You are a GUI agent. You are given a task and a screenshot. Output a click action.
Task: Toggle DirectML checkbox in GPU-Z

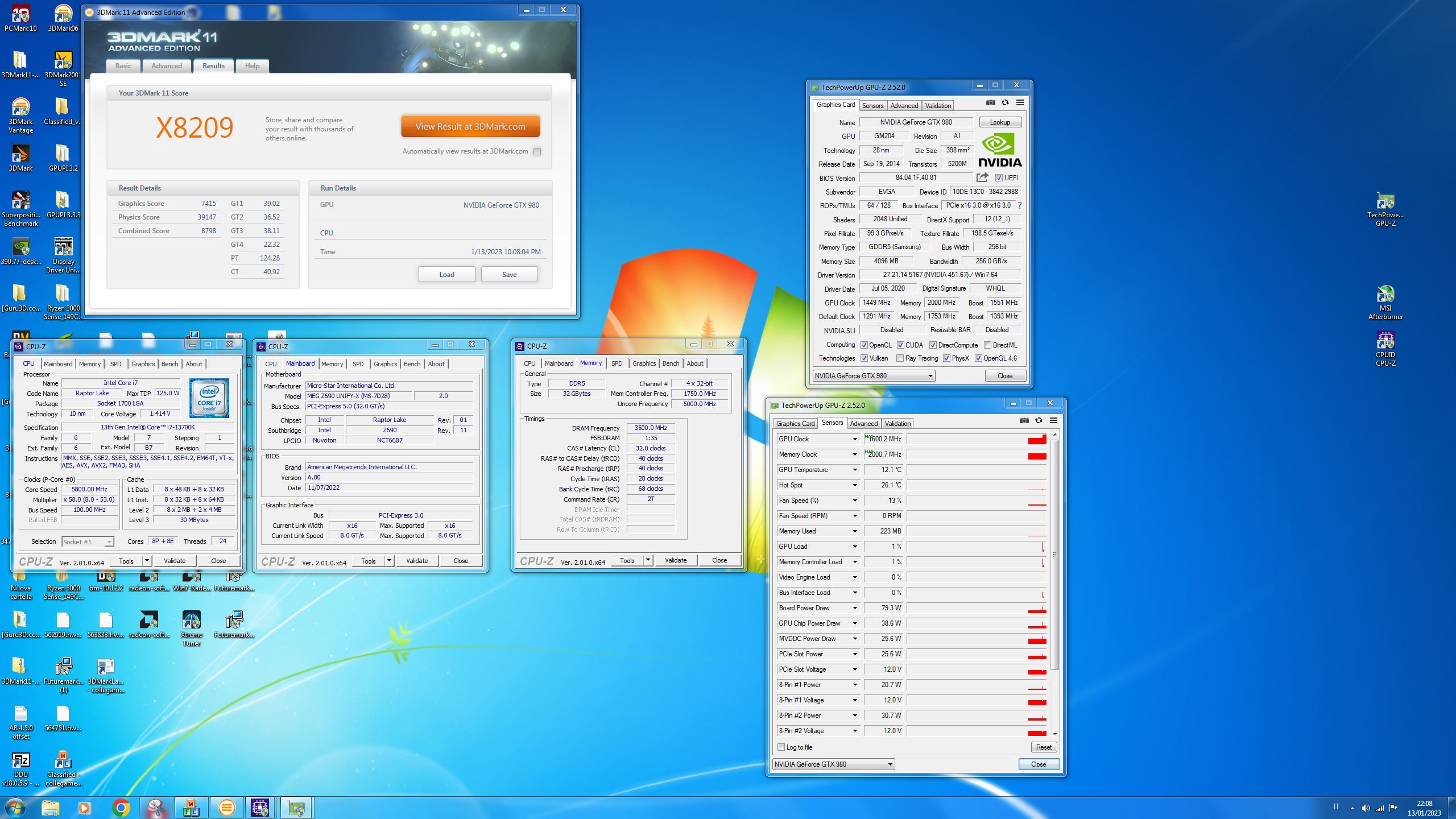[x=988, y=345]
